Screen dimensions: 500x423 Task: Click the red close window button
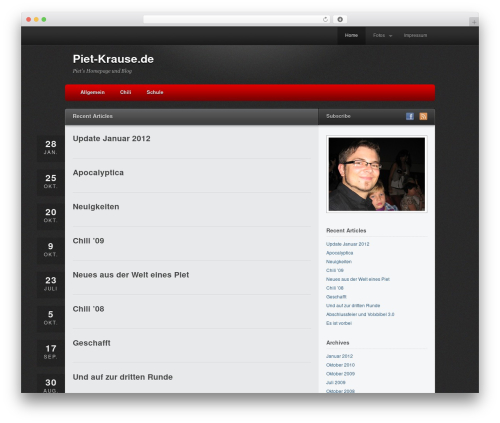(29, 19)
